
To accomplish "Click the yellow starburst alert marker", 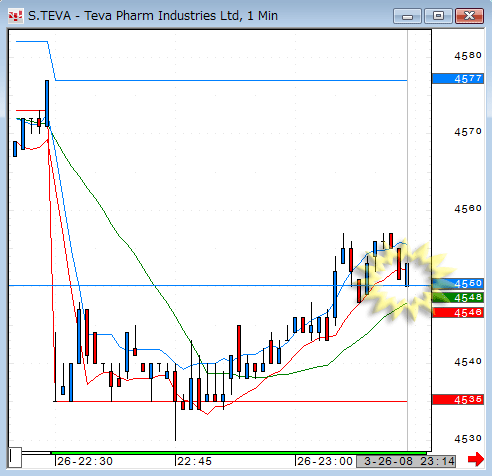I will pyautogui.click(x=405, y=280).
